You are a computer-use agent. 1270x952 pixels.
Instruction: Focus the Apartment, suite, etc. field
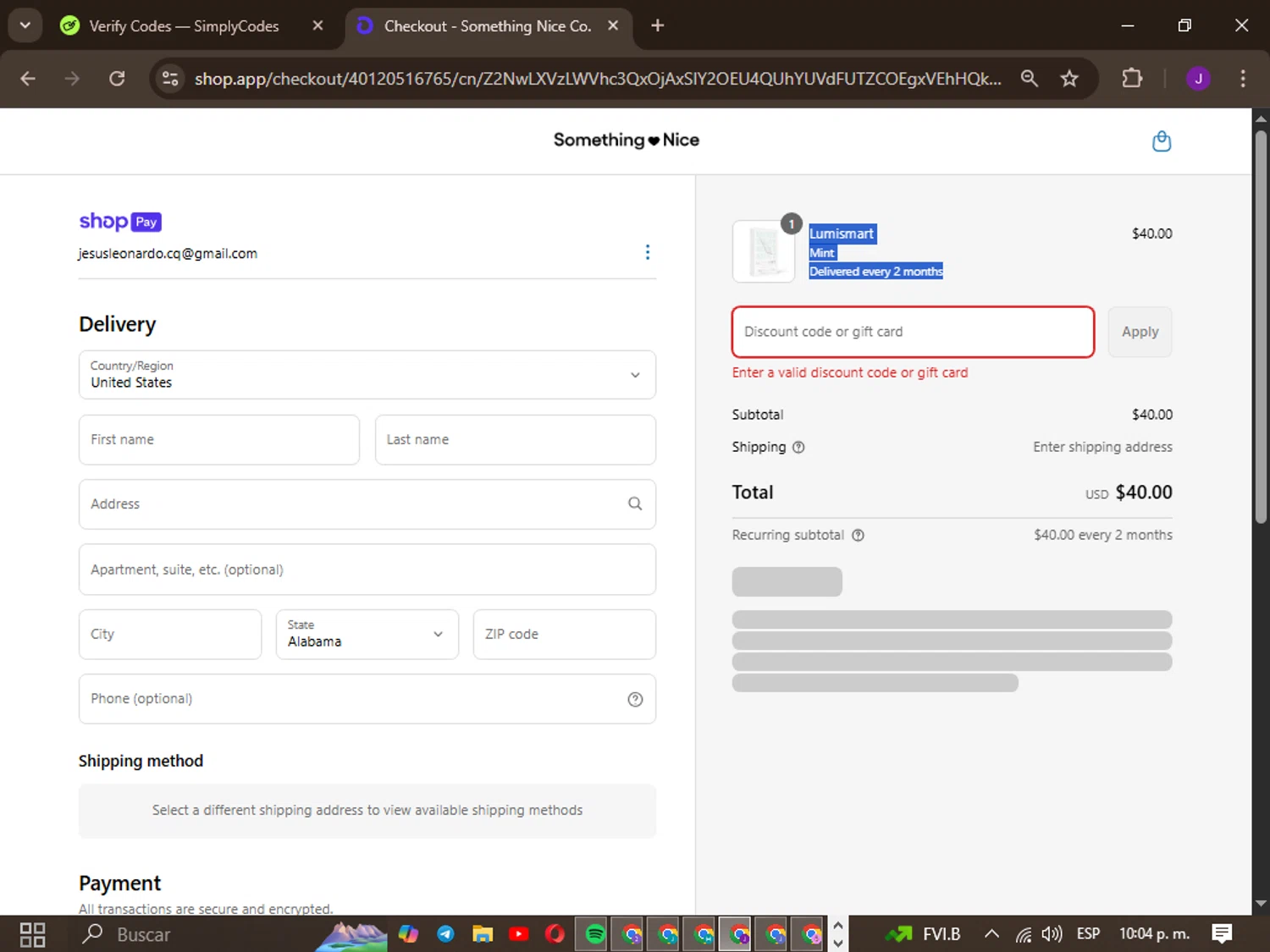click(367, 570)
